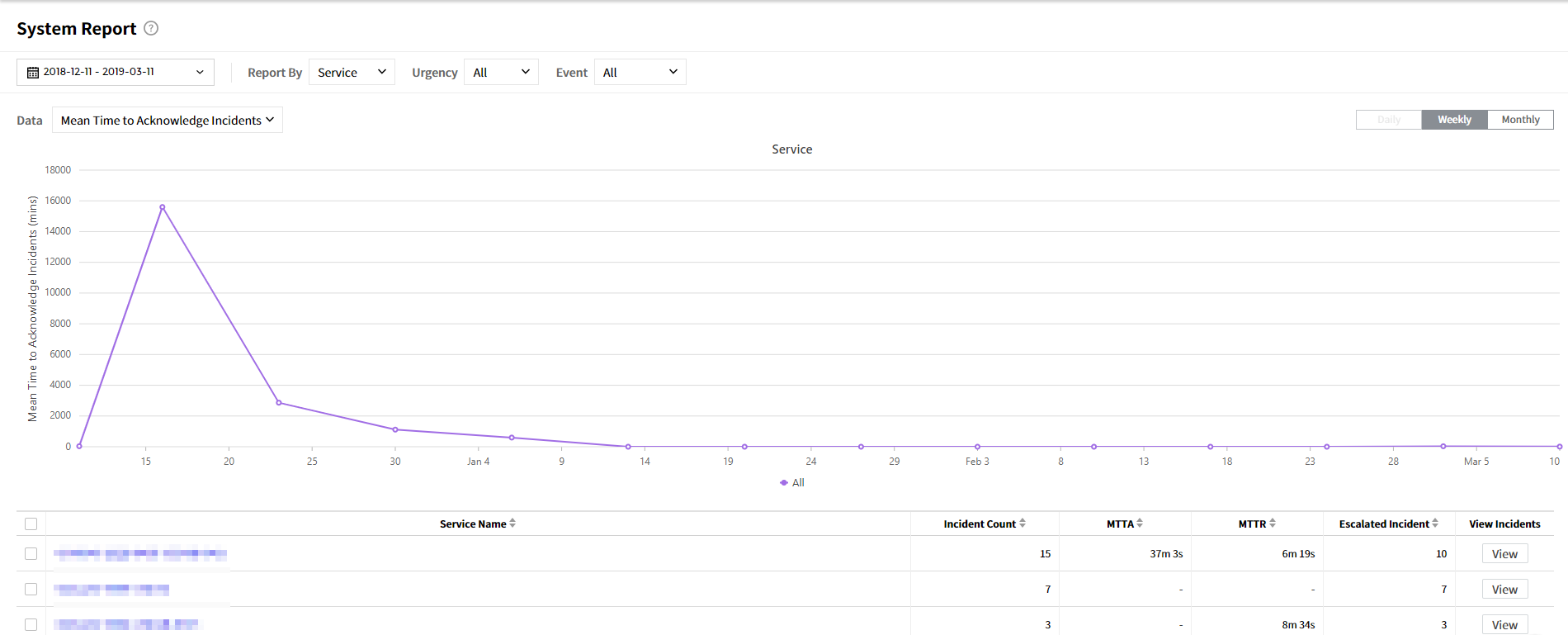Sort table by Incident Count arrows
Viewport: 1568px width, 635px height.
pyautogui.click(x=1023, y=524)
